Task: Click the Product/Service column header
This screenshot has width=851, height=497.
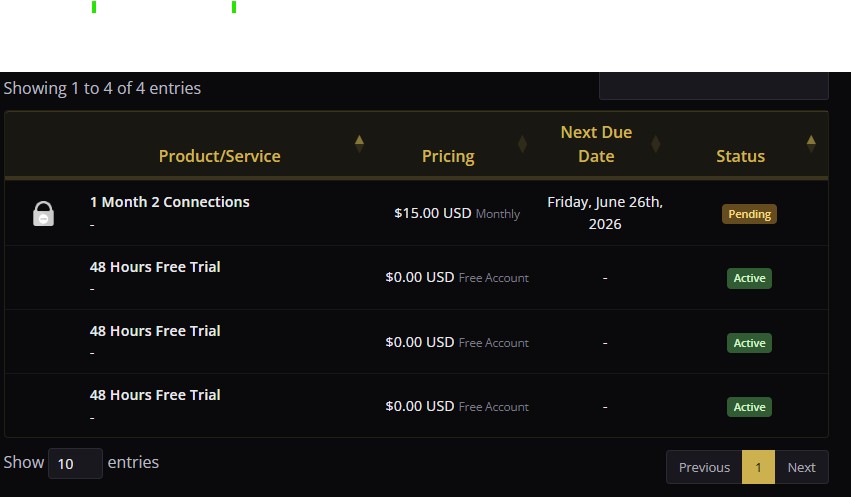Action: [219, 156]
